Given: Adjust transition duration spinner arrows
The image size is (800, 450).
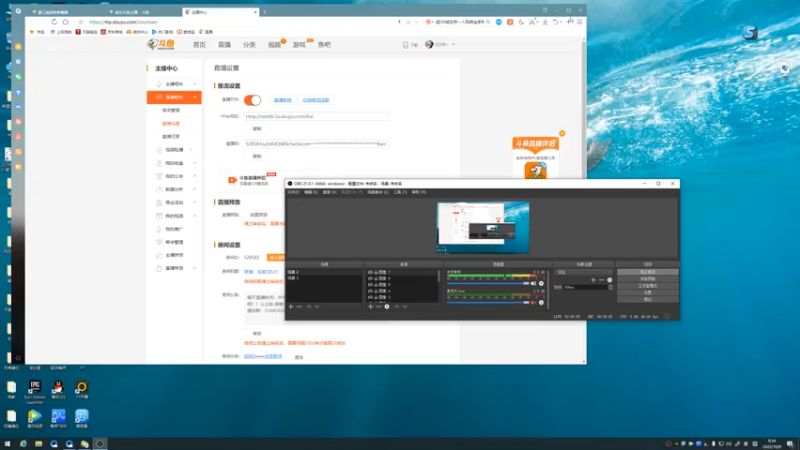Looking at the screenshot, I should pyautogui.click(x=611, y=287).
